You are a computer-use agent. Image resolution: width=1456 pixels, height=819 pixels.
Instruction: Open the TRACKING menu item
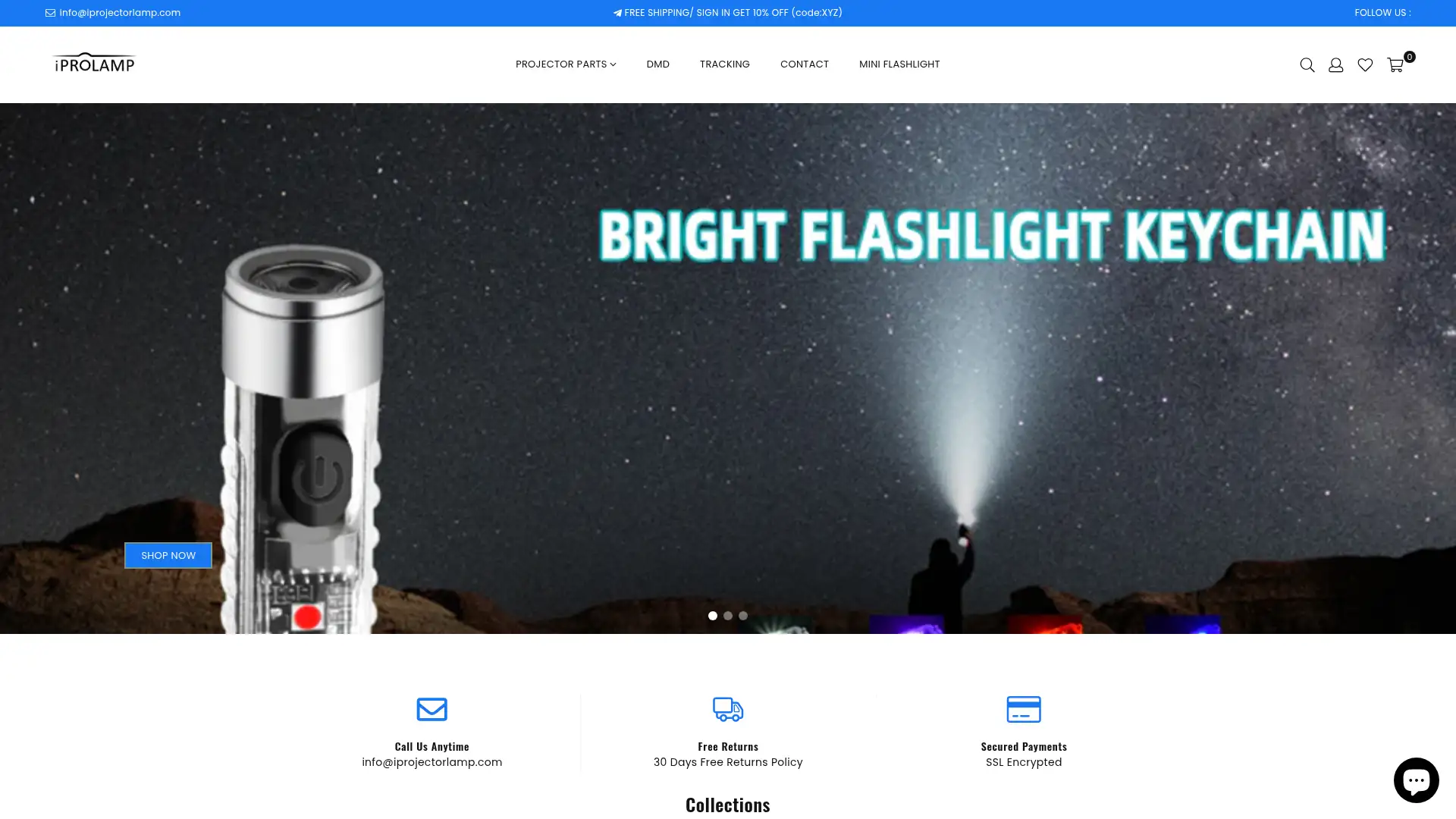pos(724,64)
